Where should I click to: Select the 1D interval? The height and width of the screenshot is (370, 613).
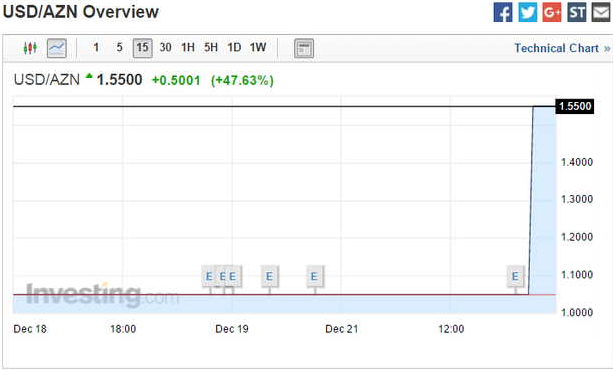(234, 48)
